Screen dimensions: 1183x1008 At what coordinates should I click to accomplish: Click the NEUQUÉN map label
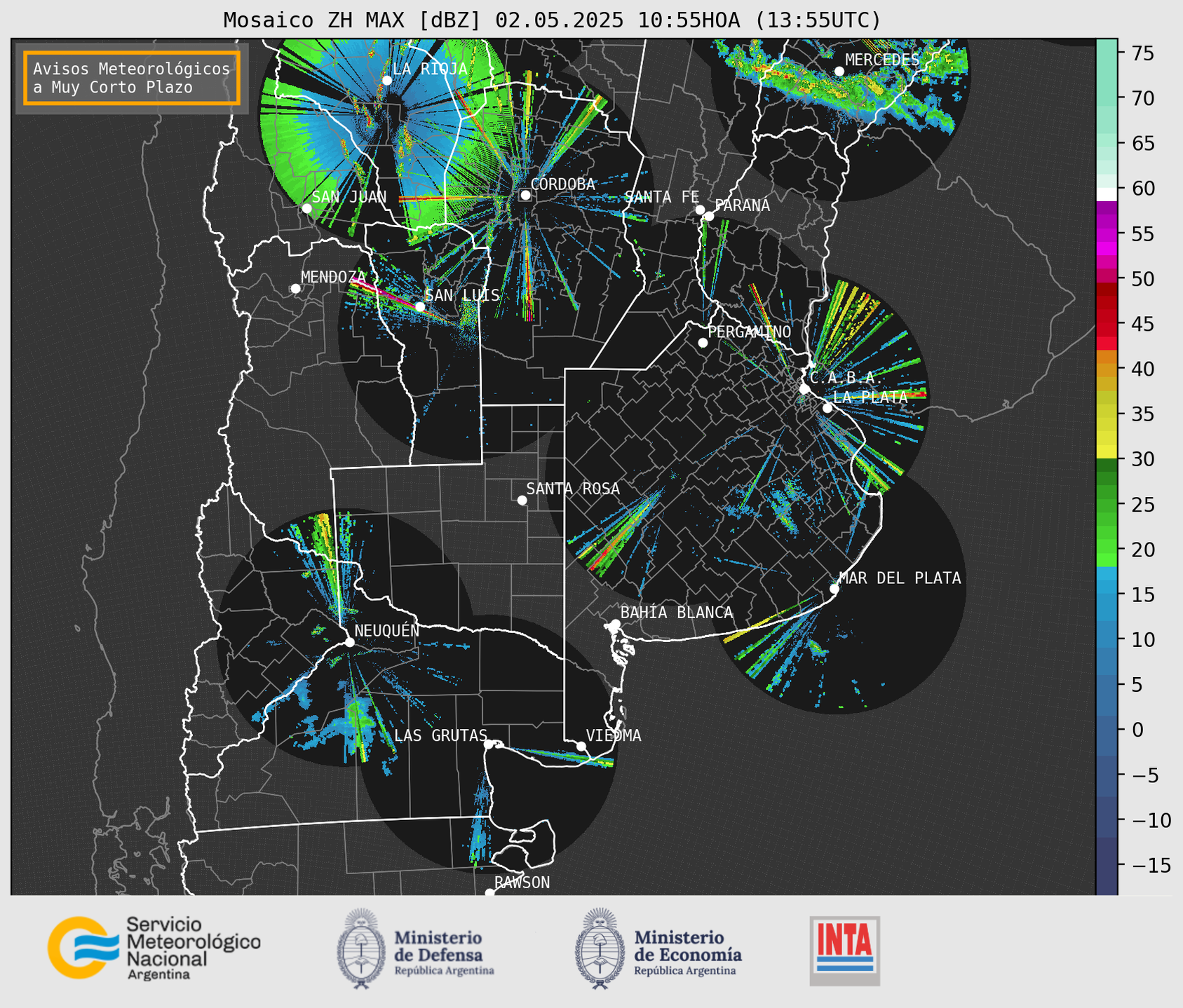[387, 630]
